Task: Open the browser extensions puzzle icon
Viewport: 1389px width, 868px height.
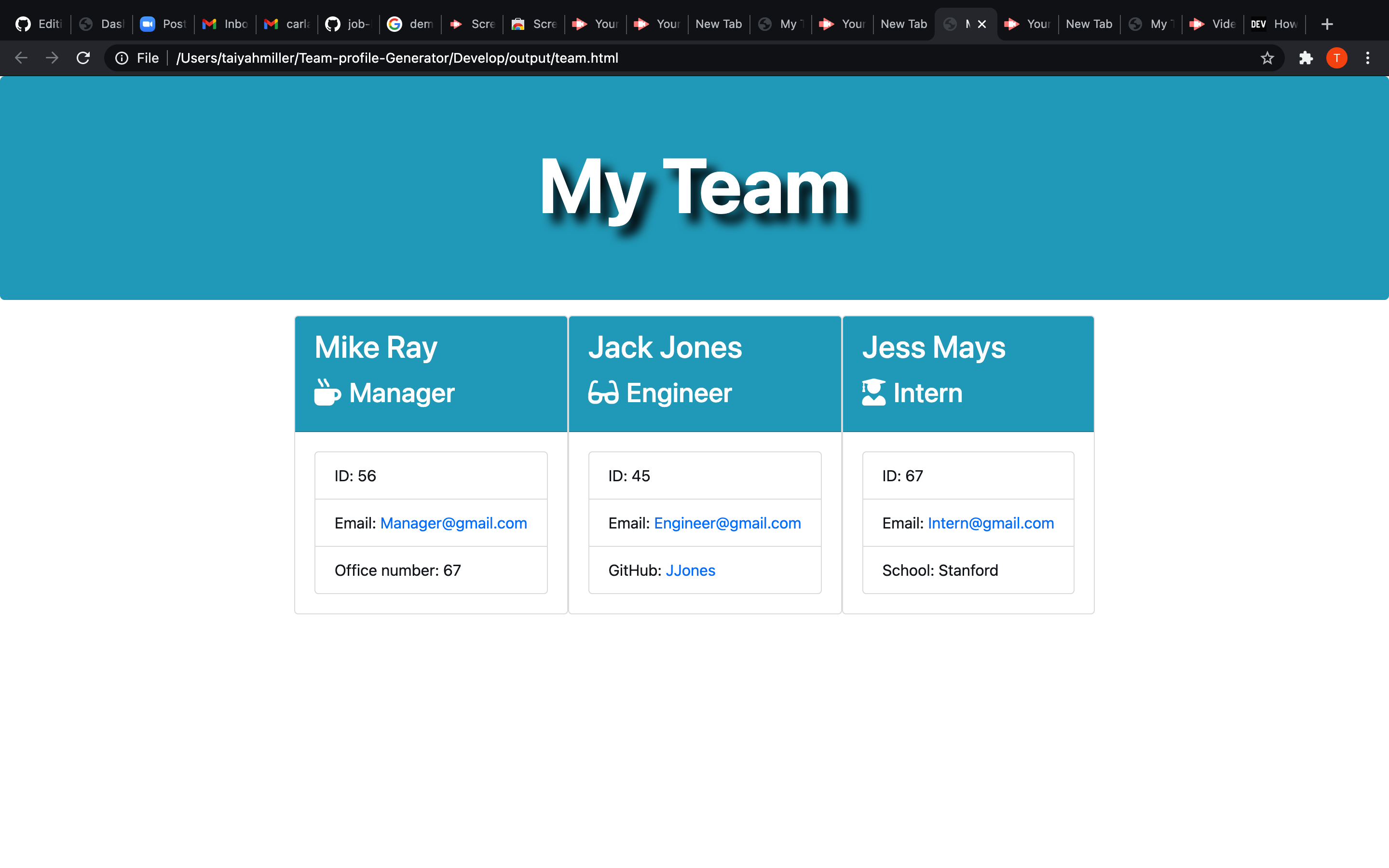Action: [x=1306, y=57]
